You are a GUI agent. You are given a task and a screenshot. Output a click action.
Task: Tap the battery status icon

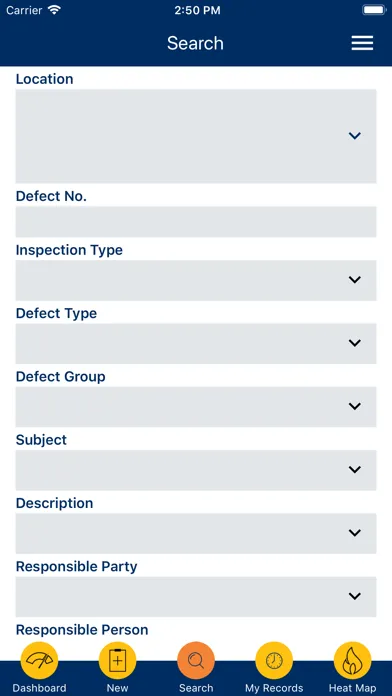point(374,10)
